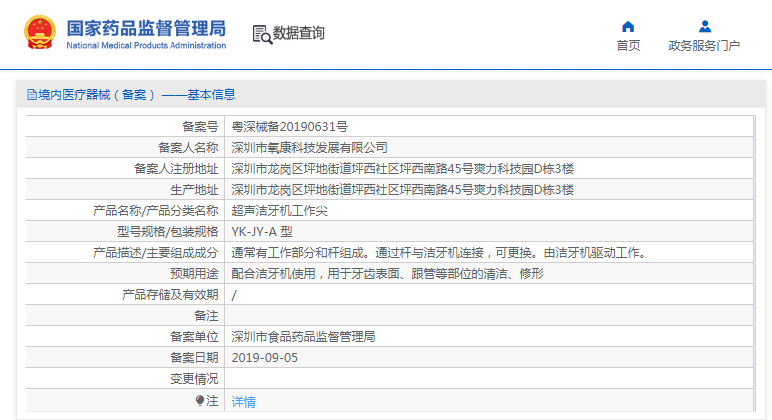
Task: Open the 数据查询 search icon
Action: click(262, 34)
